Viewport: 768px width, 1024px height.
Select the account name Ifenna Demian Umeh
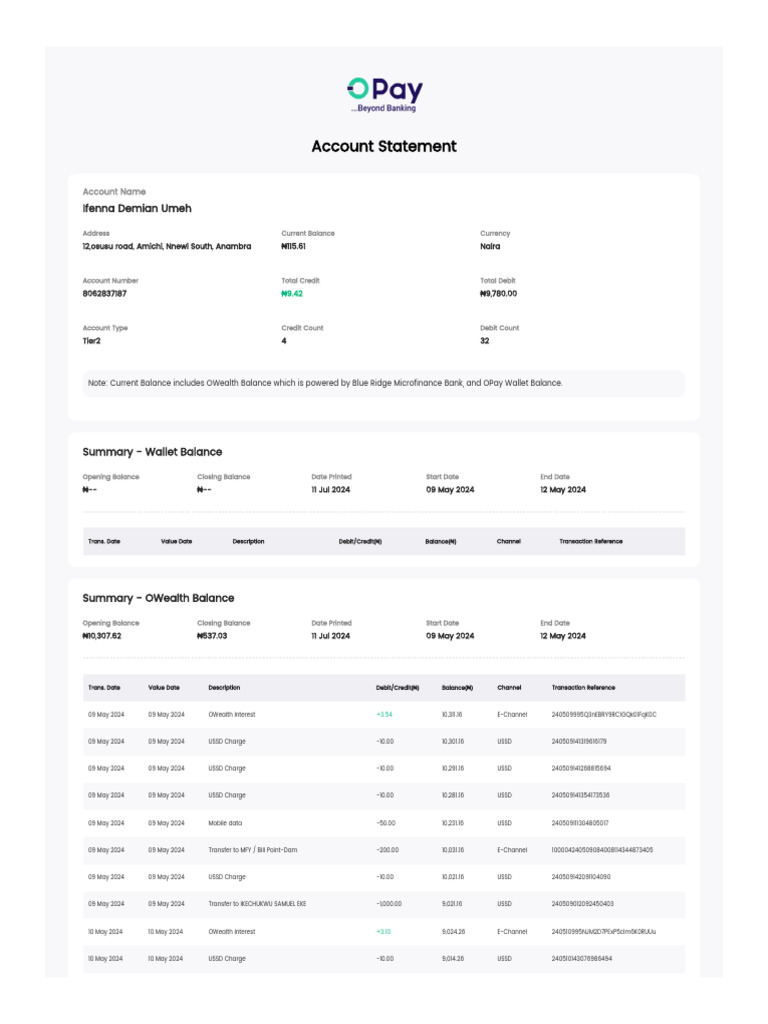[x=137, y=208]
